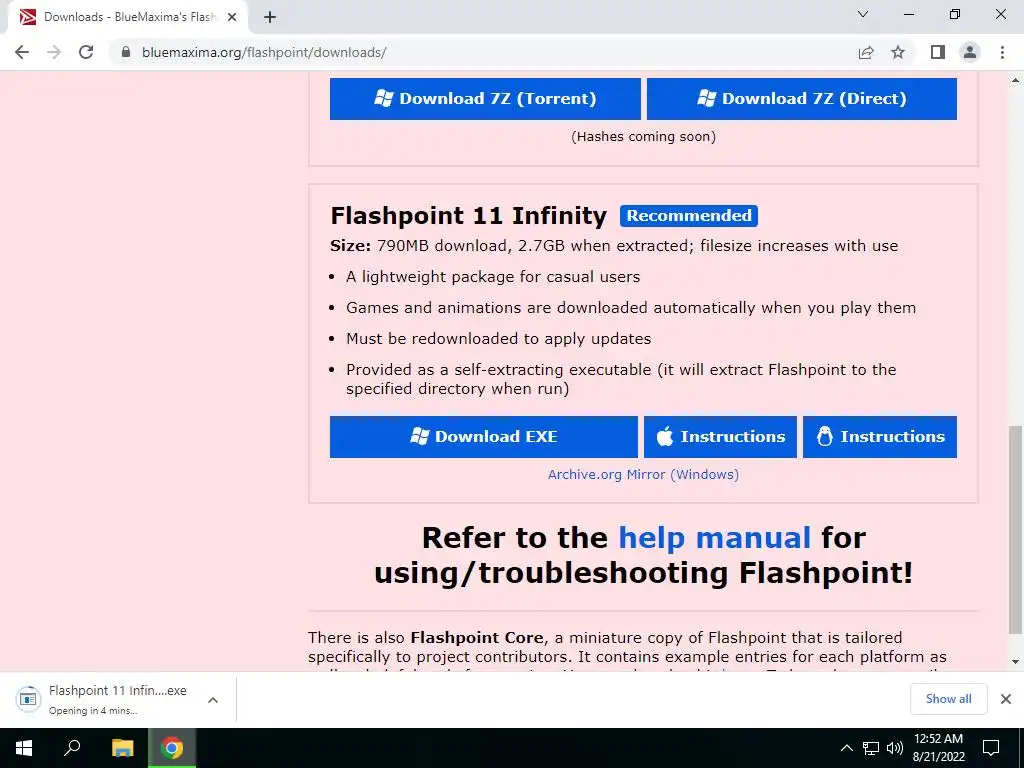Open the Linux penguin Instructions button

coord(880,437)
